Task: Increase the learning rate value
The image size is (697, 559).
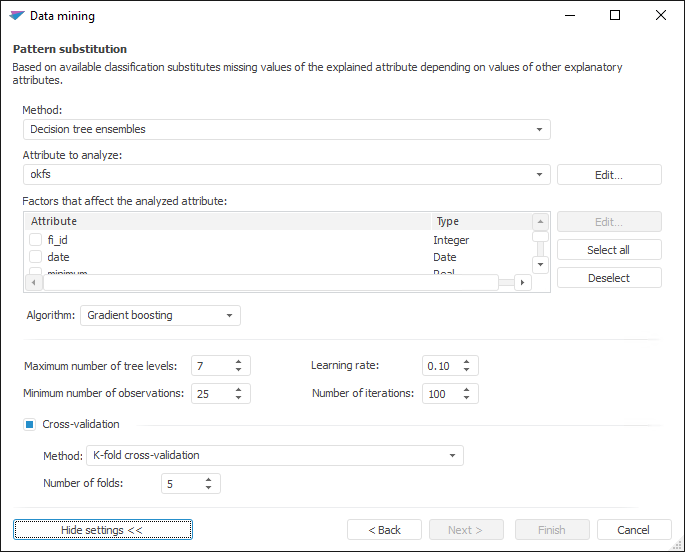Action: coord(467,361)
